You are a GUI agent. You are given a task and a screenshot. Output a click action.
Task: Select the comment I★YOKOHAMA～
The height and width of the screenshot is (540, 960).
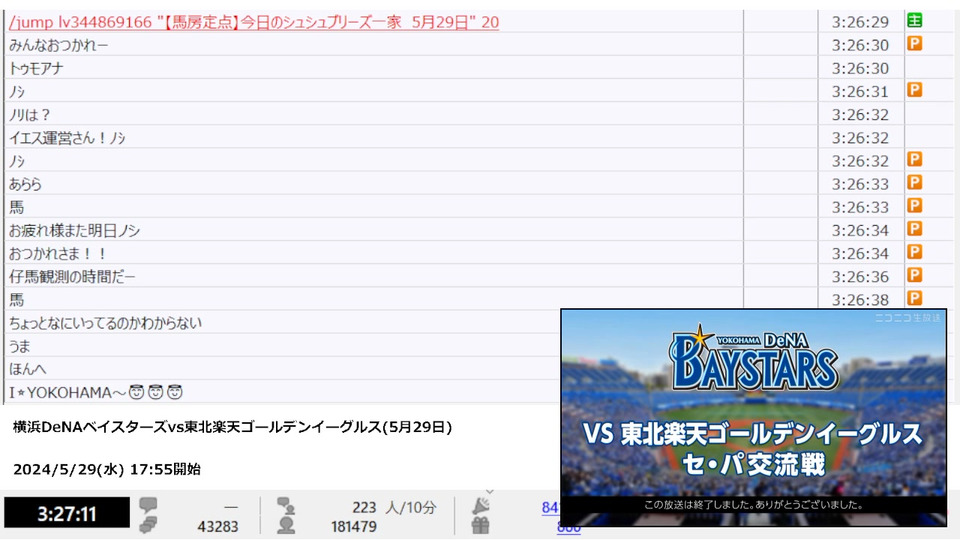96,392
